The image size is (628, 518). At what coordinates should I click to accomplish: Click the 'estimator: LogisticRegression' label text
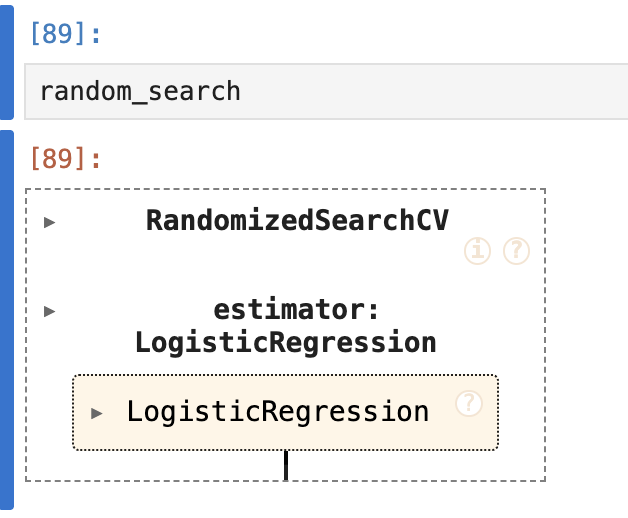[285, 326]
